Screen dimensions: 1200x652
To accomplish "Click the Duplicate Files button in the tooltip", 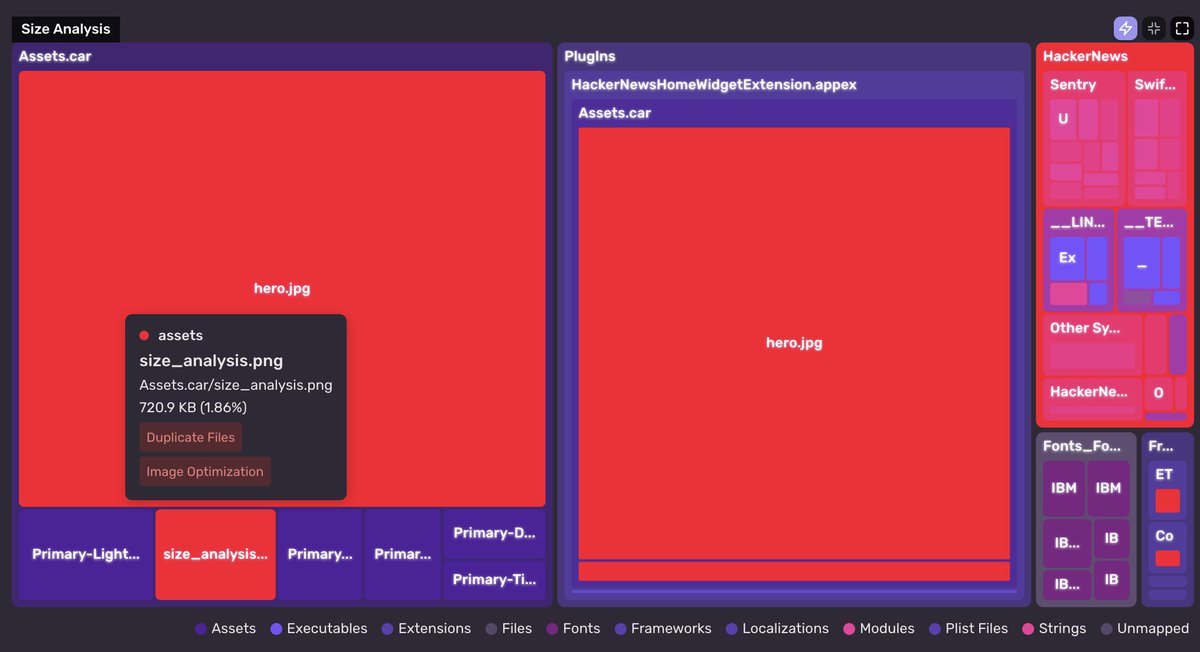I will [x=190, y=437].
